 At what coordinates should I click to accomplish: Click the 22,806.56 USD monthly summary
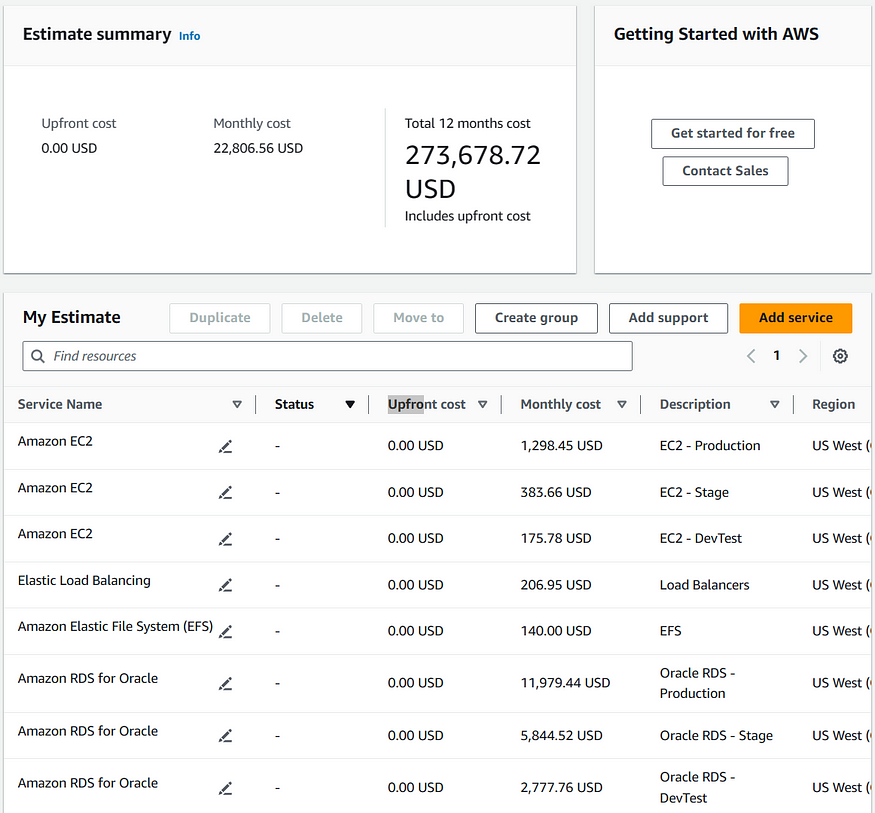(x=258, y=148)
